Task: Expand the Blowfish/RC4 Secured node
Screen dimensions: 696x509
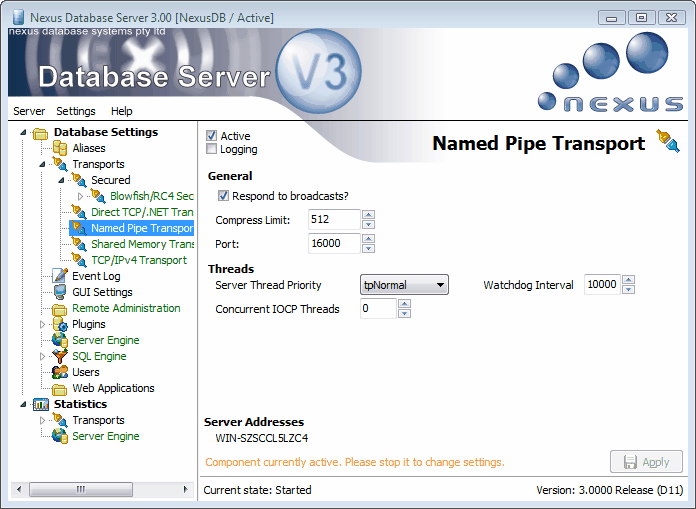Action: (80, 196)
